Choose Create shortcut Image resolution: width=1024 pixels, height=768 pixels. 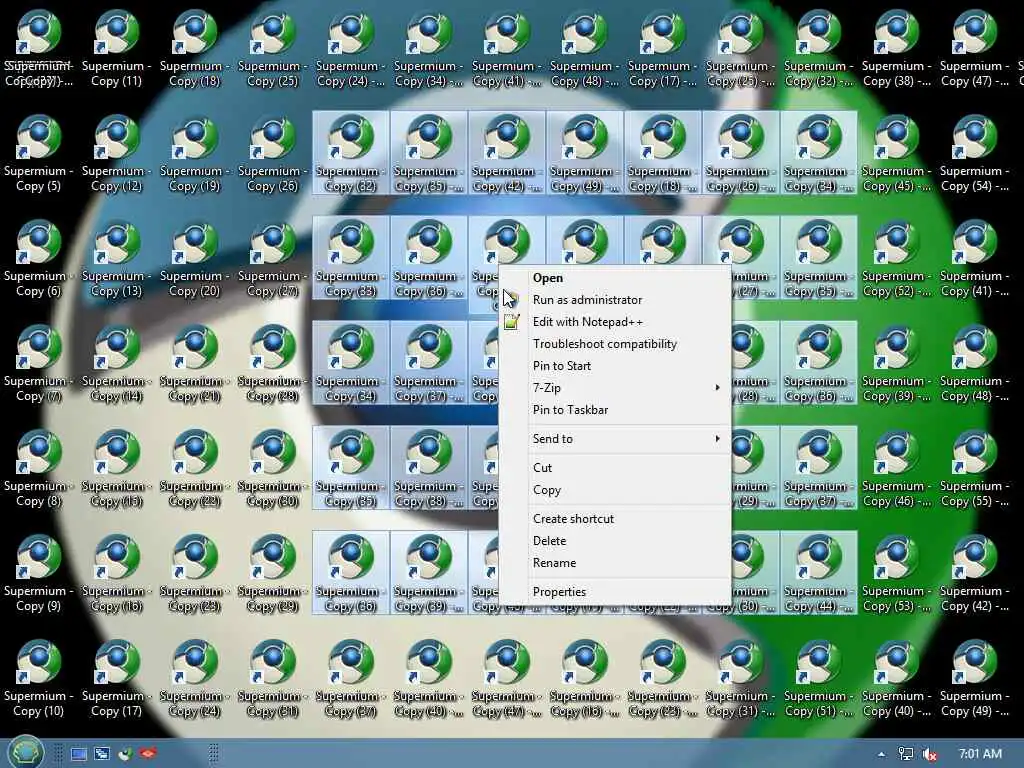pyautogui.click(x=615, y=519)
